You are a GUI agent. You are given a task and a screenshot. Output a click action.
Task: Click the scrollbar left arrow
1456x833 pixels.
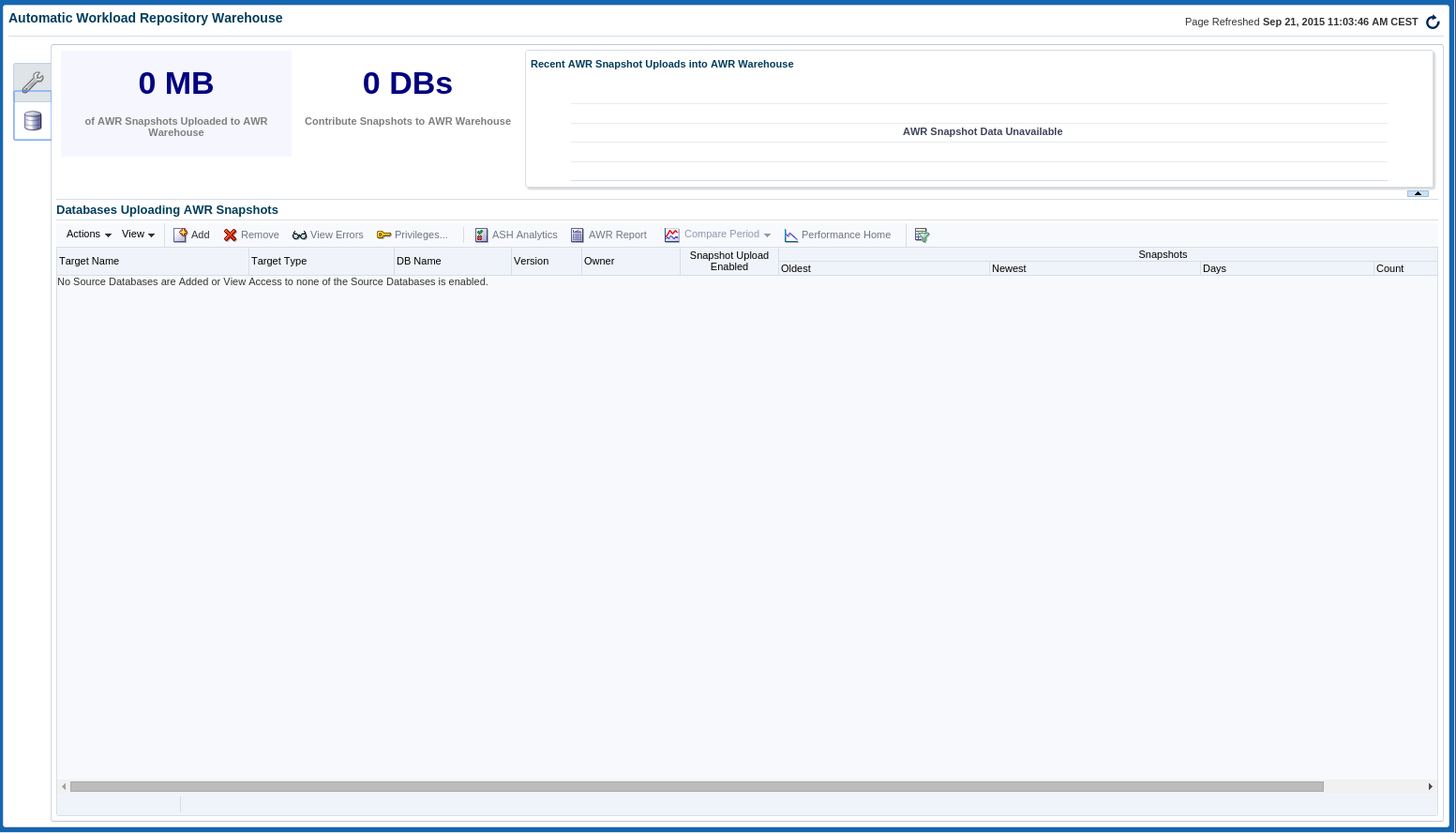pyautogui.click(x=64, y=786)
